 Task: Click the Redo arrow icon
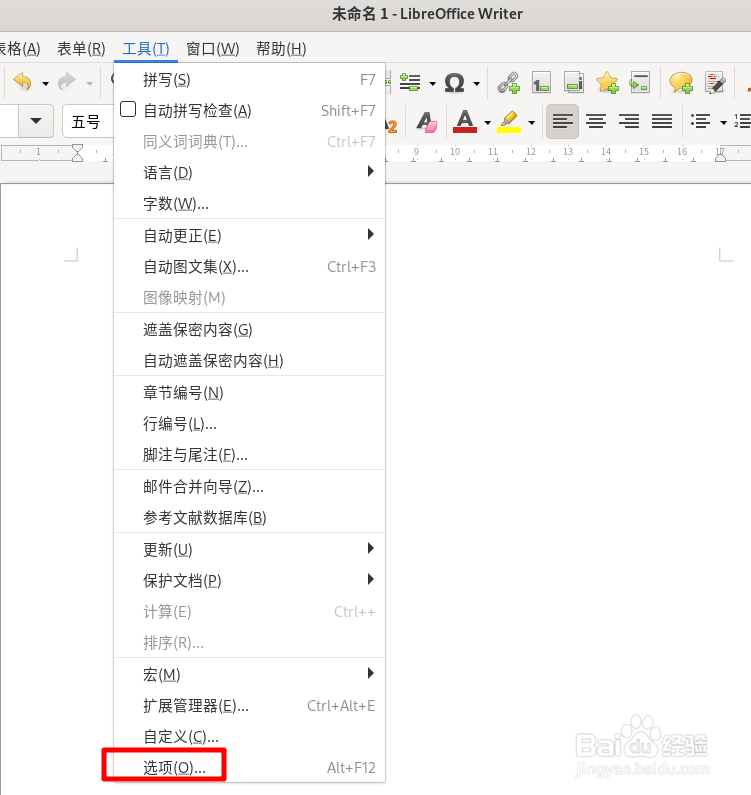(x=67, y=82)
